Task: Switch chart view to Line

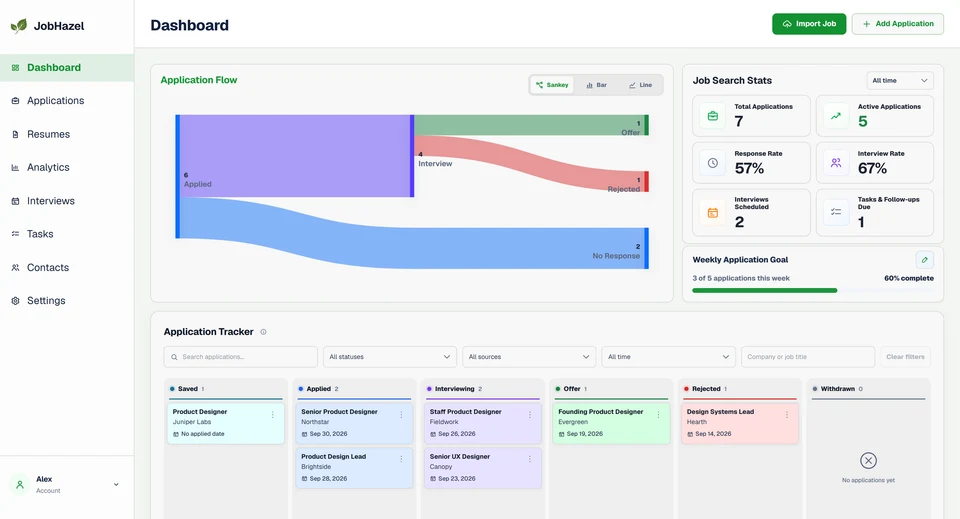Action: [640, 85]
